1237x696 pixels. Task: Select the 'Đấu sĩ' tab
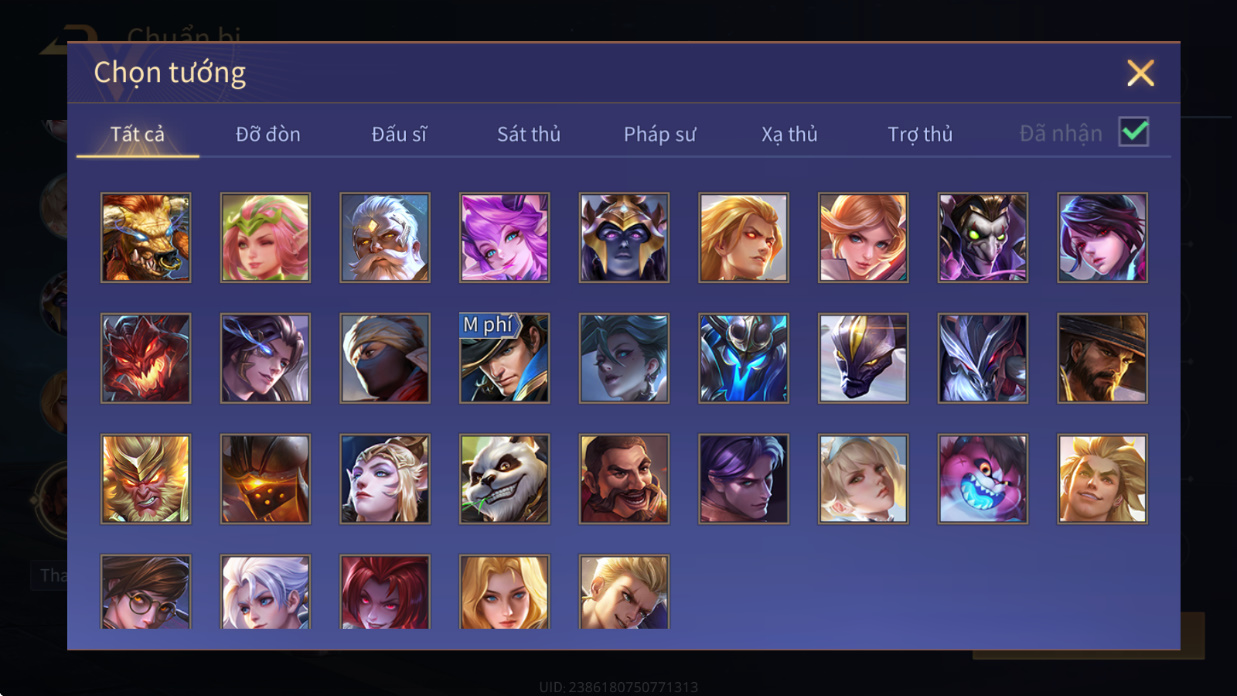tap(399, 134)
